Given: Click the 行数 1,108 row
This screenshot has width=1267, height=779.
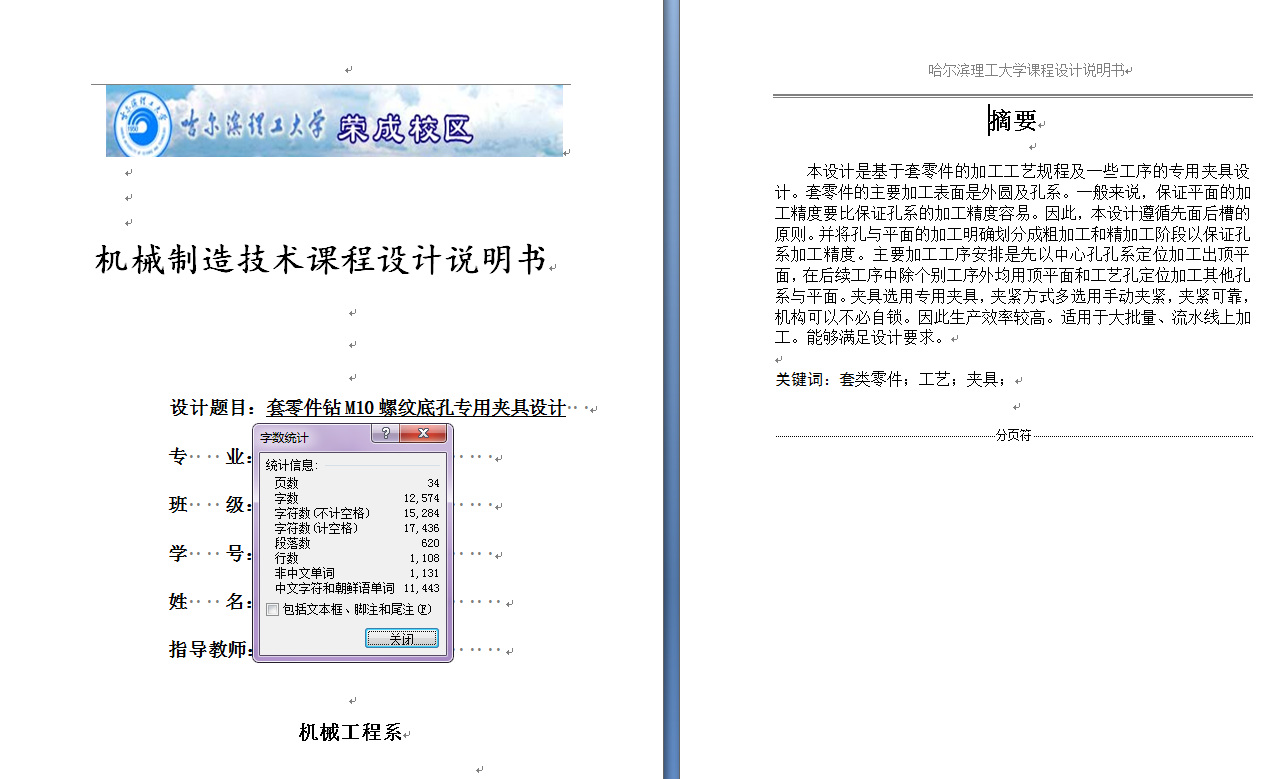Looking at the screenshot, I should (x=357, y=558).
